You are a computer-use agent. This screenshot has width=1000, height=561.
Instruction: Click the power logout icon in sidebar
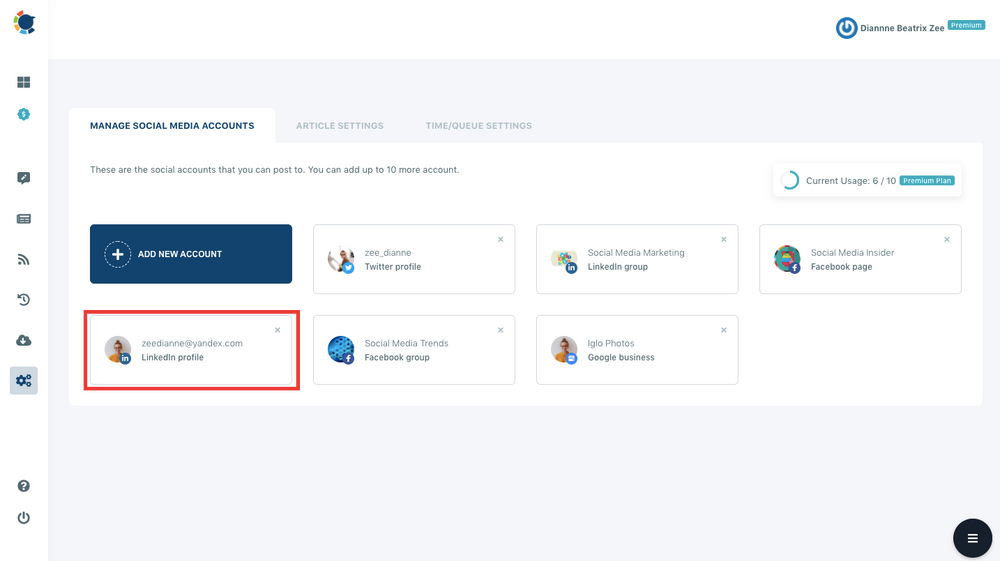pos(24,518)
